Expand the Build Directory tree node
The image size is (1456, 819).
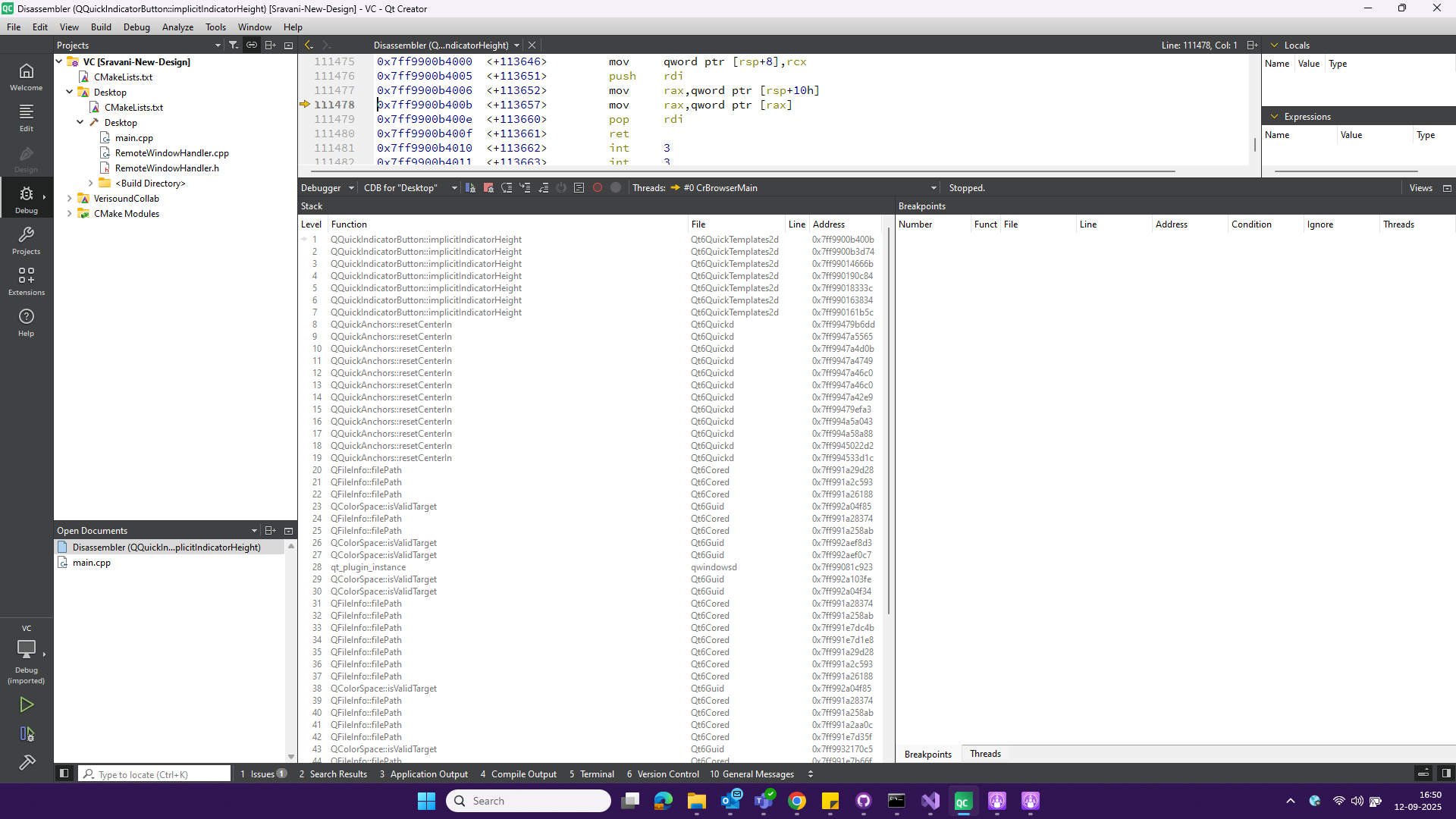[x=91, y=183]
